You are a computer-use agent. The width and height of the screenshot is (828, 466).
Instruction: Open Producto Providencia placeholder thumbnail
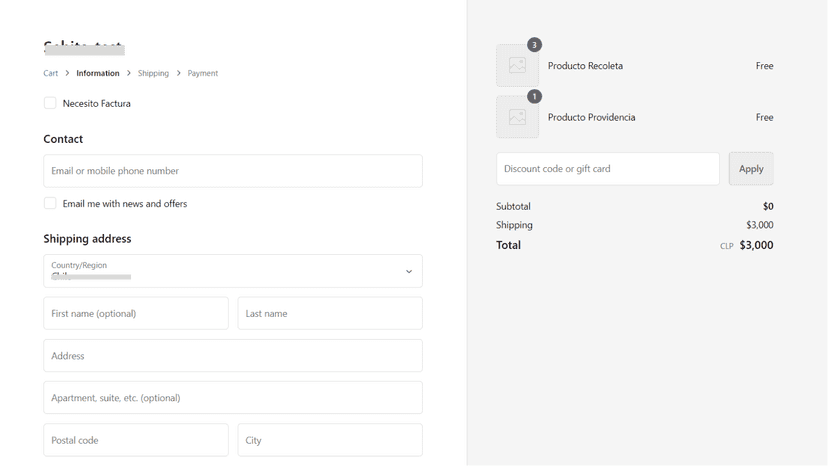click(518, 117)
